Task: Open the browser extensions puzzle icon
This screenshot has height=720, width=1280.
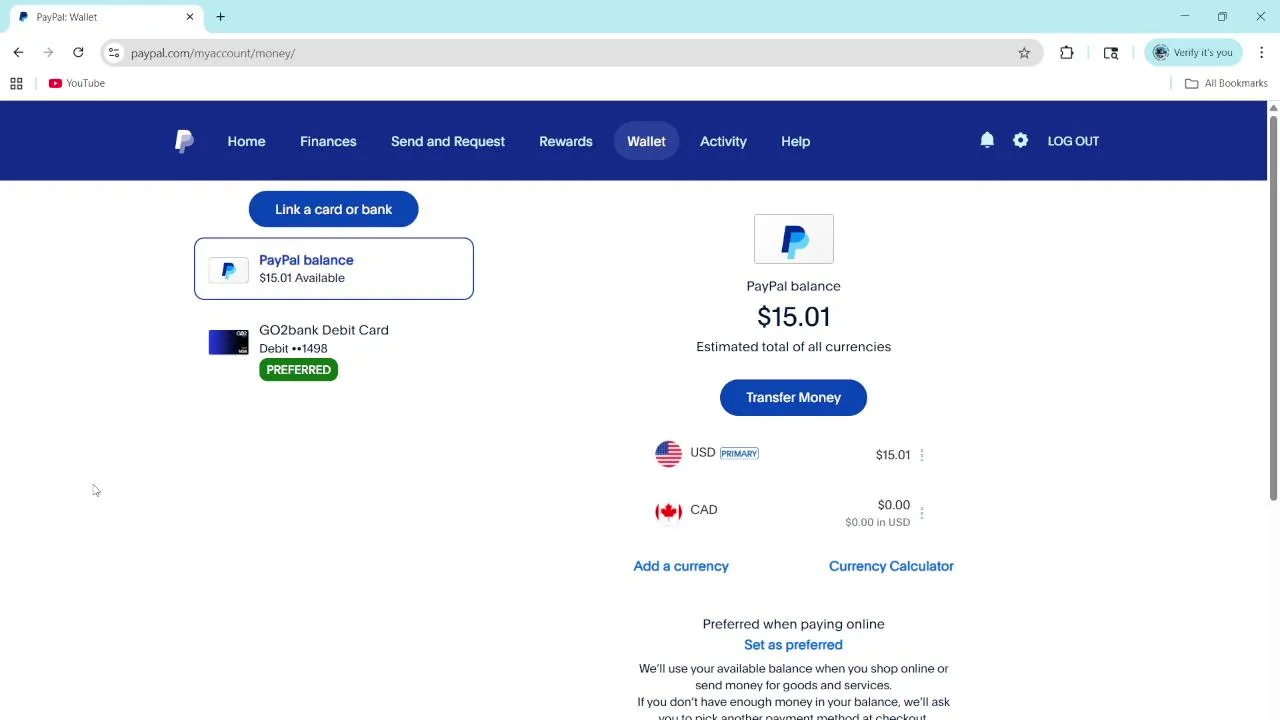Action: (1067, 53)
